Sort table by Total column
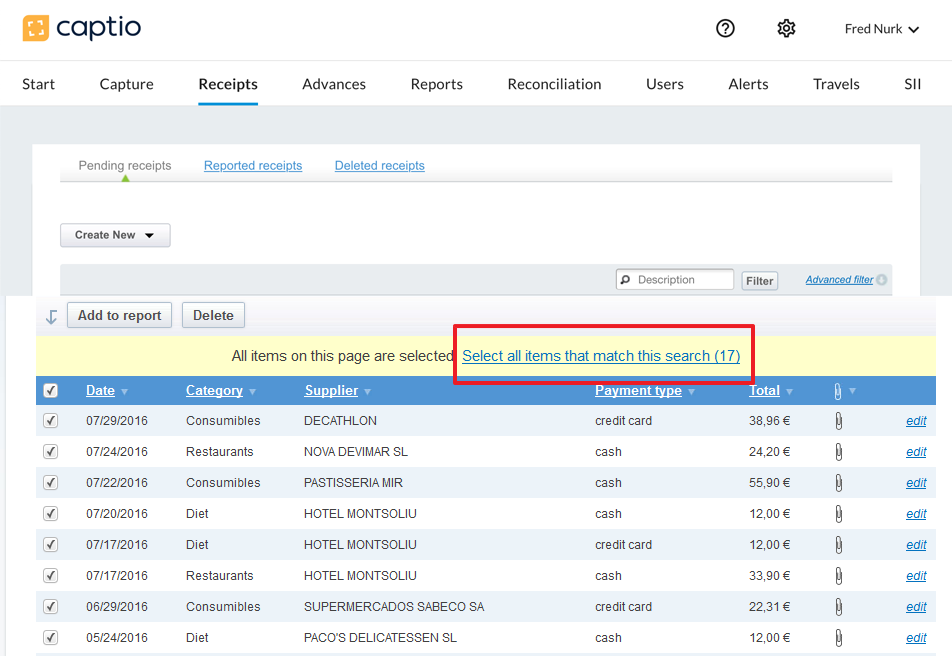 pos(765,391)
